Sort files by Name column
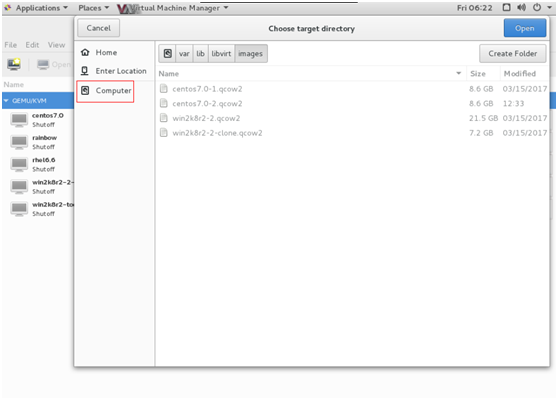This screenshot has height=400, width=558. [x=169, y=74]
